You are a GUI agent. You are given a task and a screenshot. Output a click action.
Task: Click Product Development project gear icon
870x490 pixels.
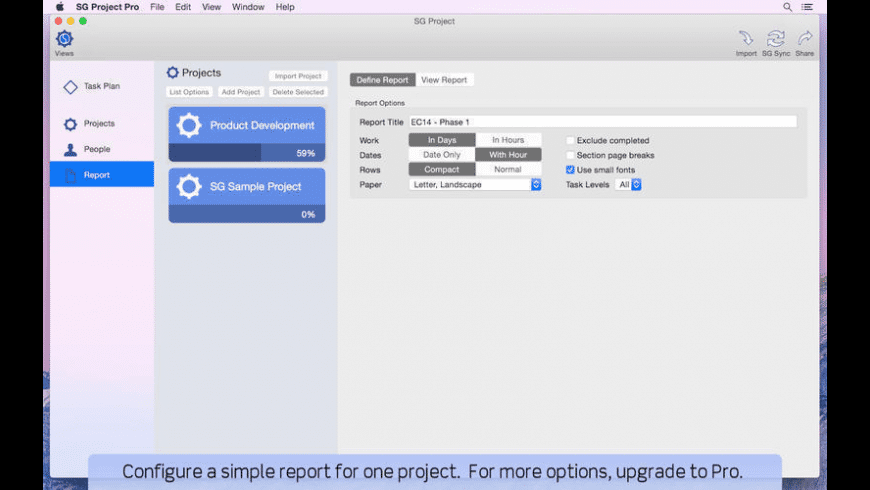point(189,125)
